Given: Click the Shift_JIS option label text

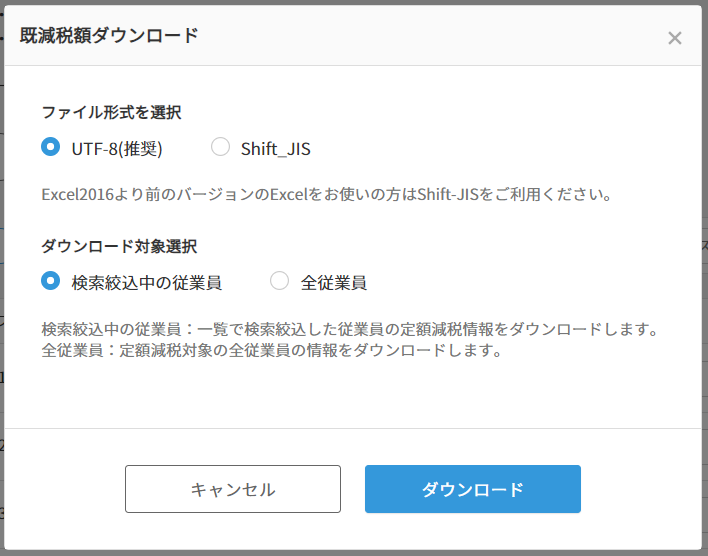Looking at the screenshot, I should [x=275, y=149].
